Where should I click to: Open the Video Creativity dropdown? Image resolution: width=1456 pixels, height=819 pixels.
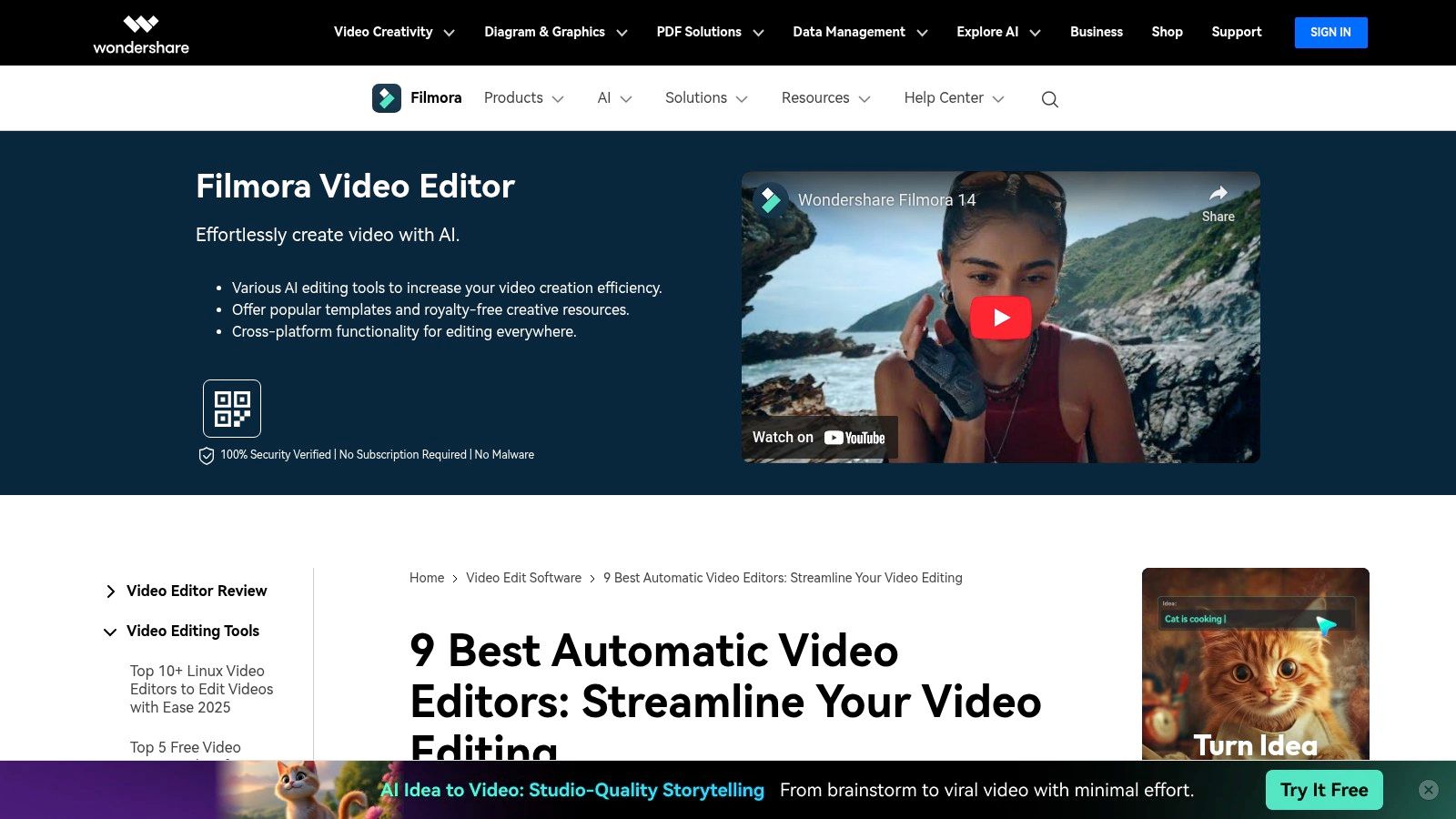[393, 32]
